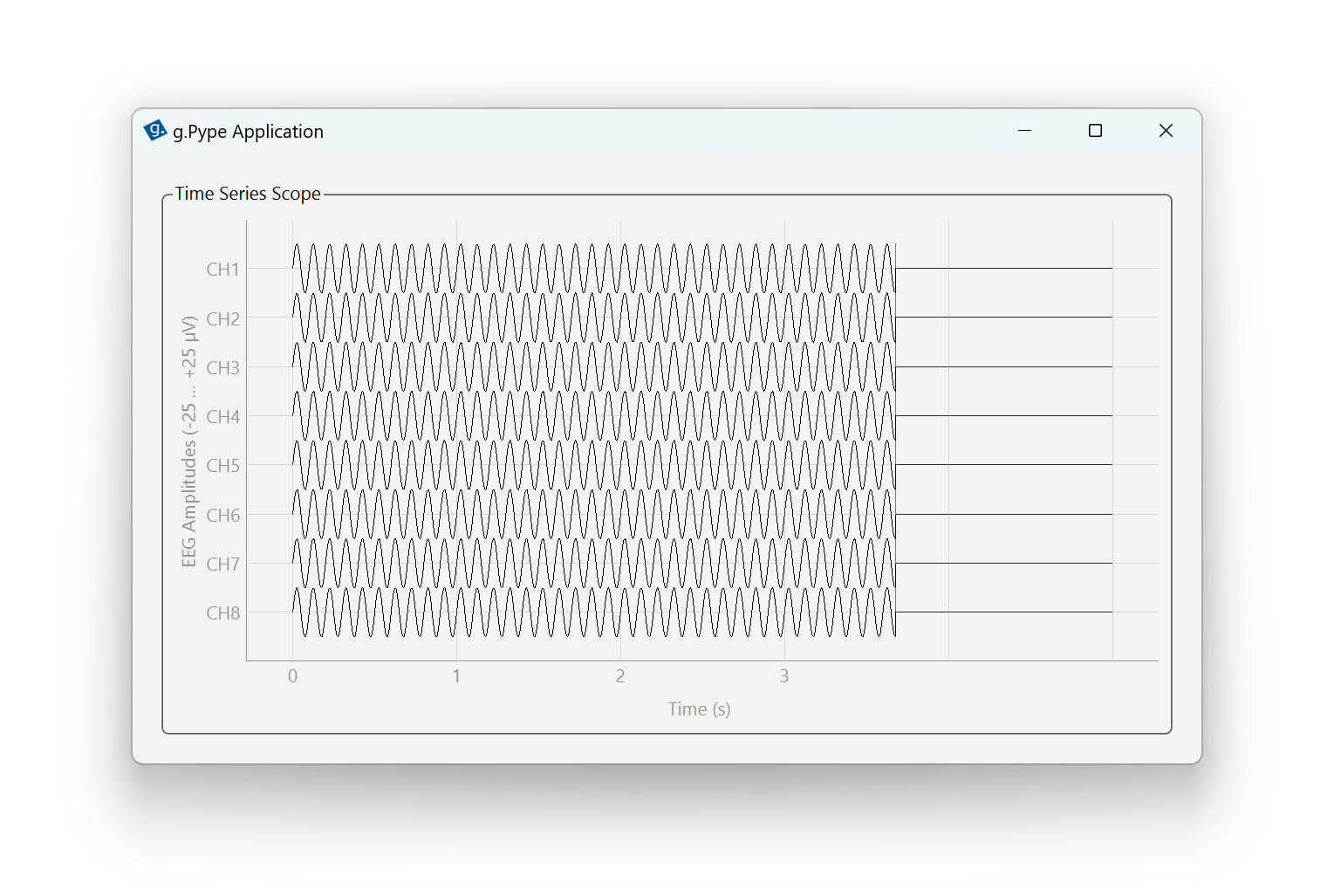Click the Time (s) axis label
Image resolution: width=1334 pixels, height=896 pixels.
pyautogui.click(x=699, y=709)
